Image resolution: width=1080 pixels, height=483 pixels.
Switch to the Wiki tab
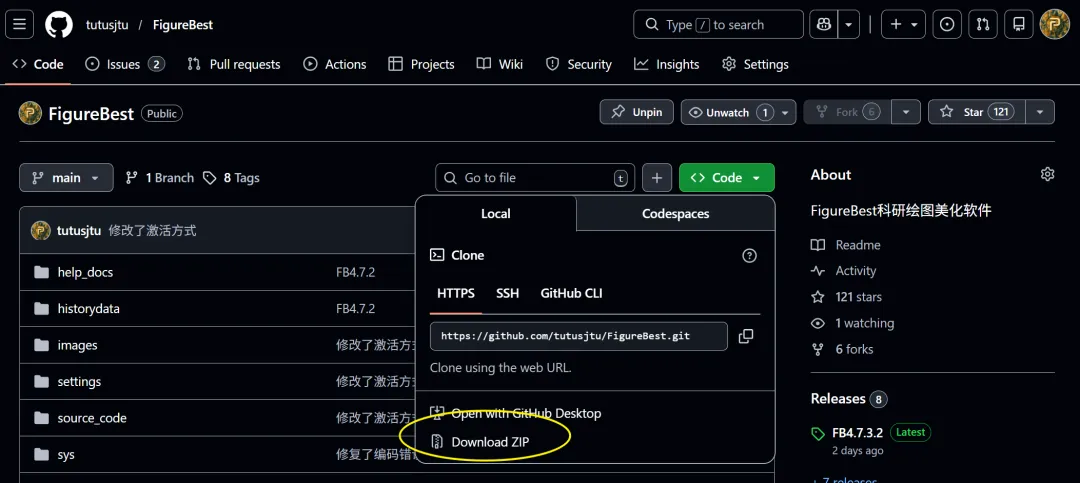(500, 64)
